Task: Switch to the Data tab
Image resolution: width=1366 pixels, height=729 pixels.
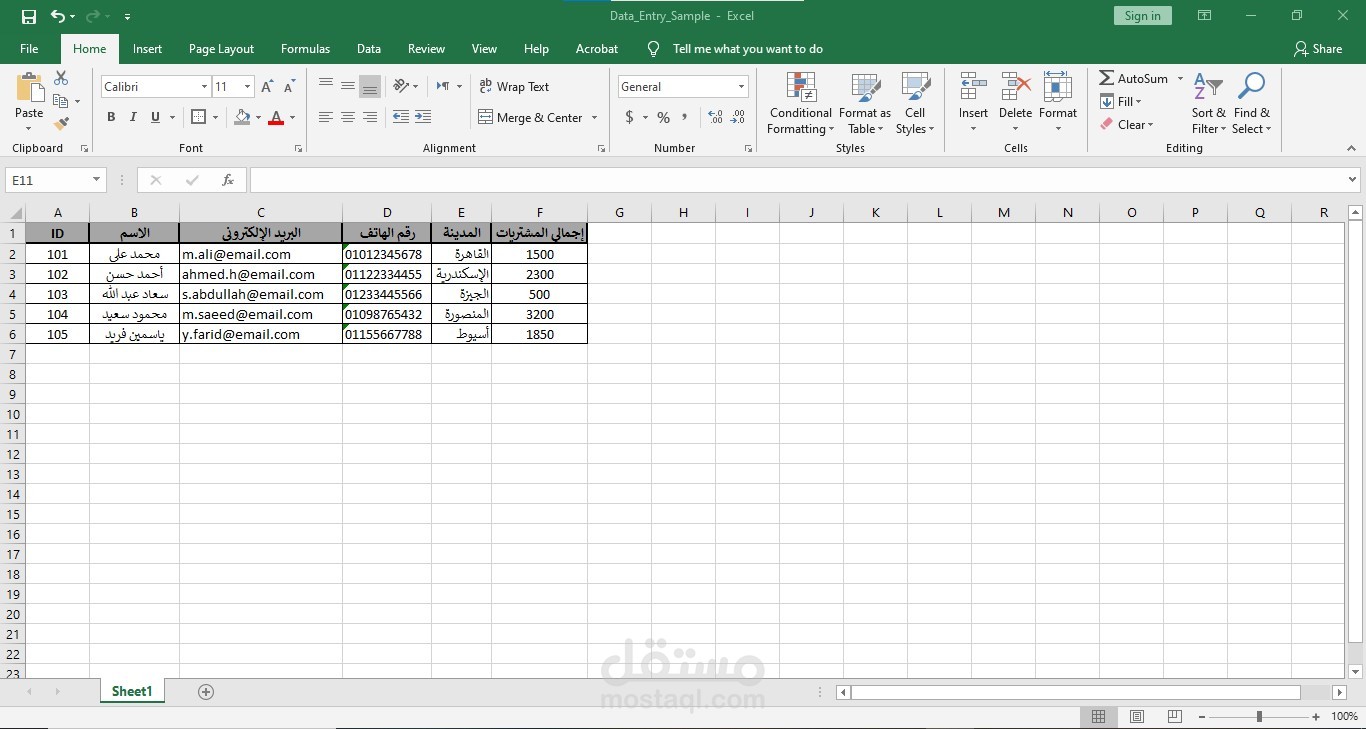Action: (x=369, y=48)
